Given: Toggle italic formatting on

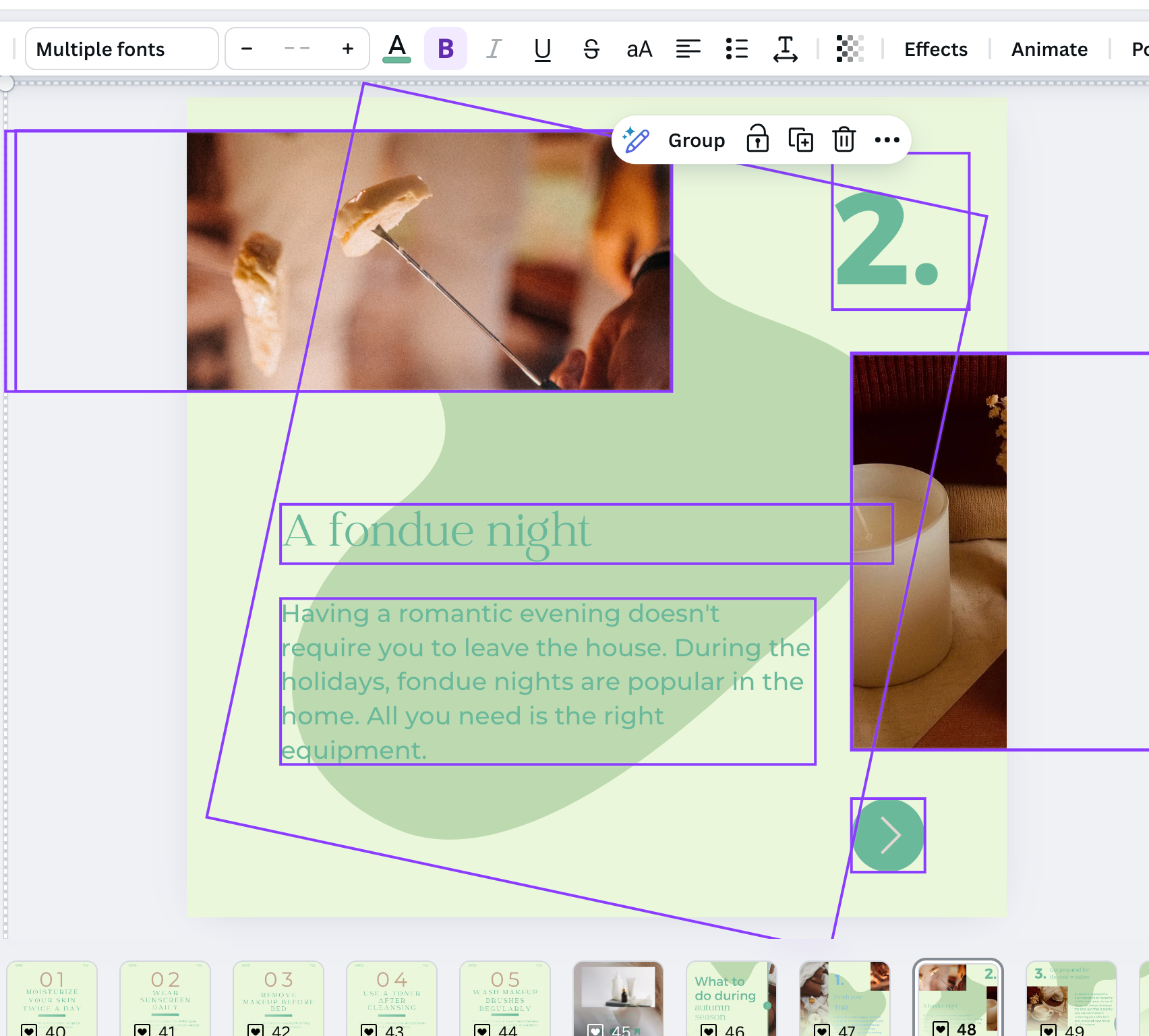Looking at the screenshot, I should 494,49.
